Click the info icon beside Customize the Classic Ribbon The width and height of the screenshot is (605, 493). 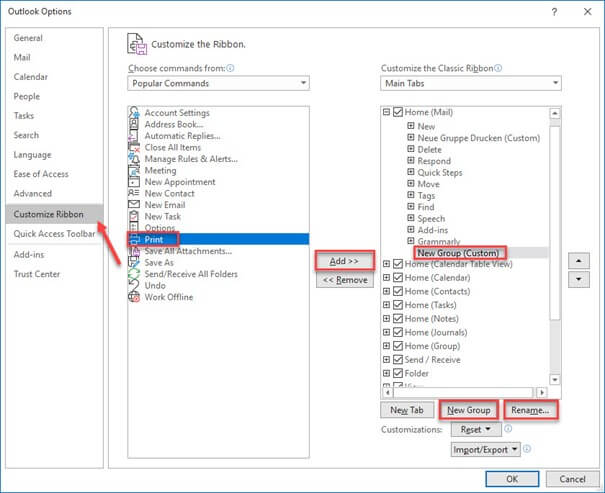click(498, 68)
